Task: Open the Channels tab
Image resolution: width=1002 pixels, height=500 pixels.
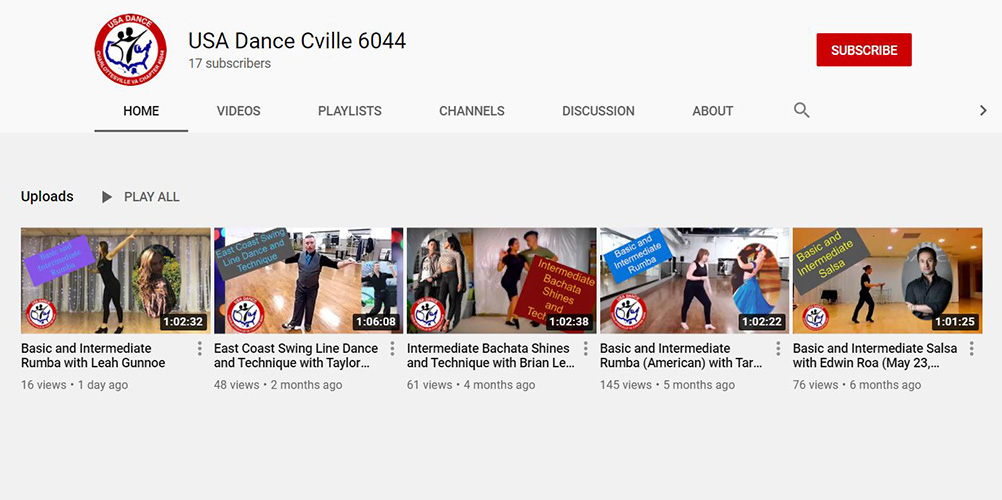Action: tap(472, 111)
